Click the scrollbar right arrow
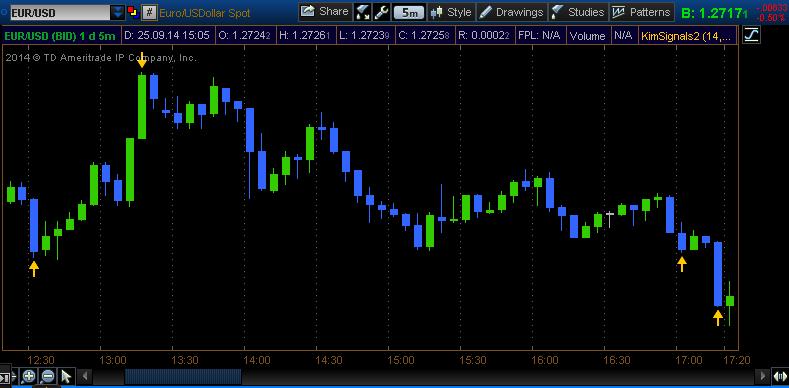This screenshot has width=789, height=388. point(764,376)
